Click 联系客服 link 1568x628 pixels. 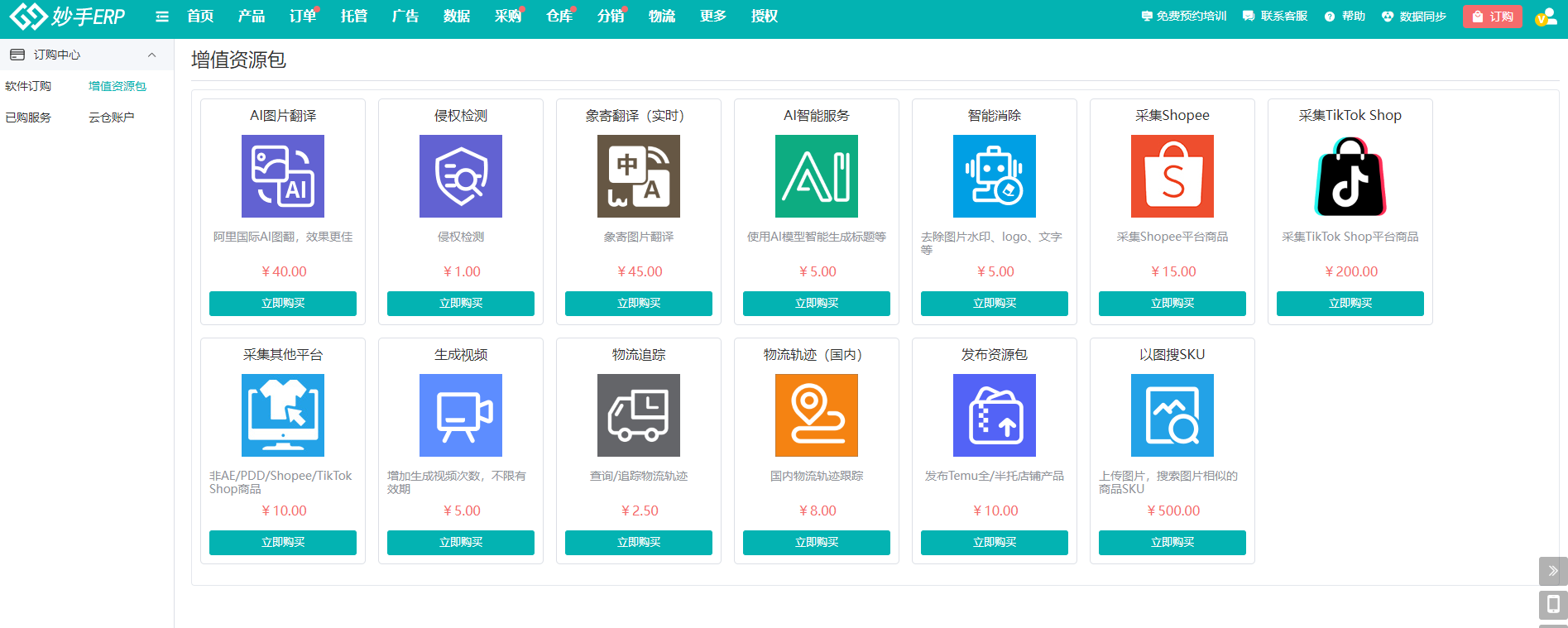coord(1275,17)
